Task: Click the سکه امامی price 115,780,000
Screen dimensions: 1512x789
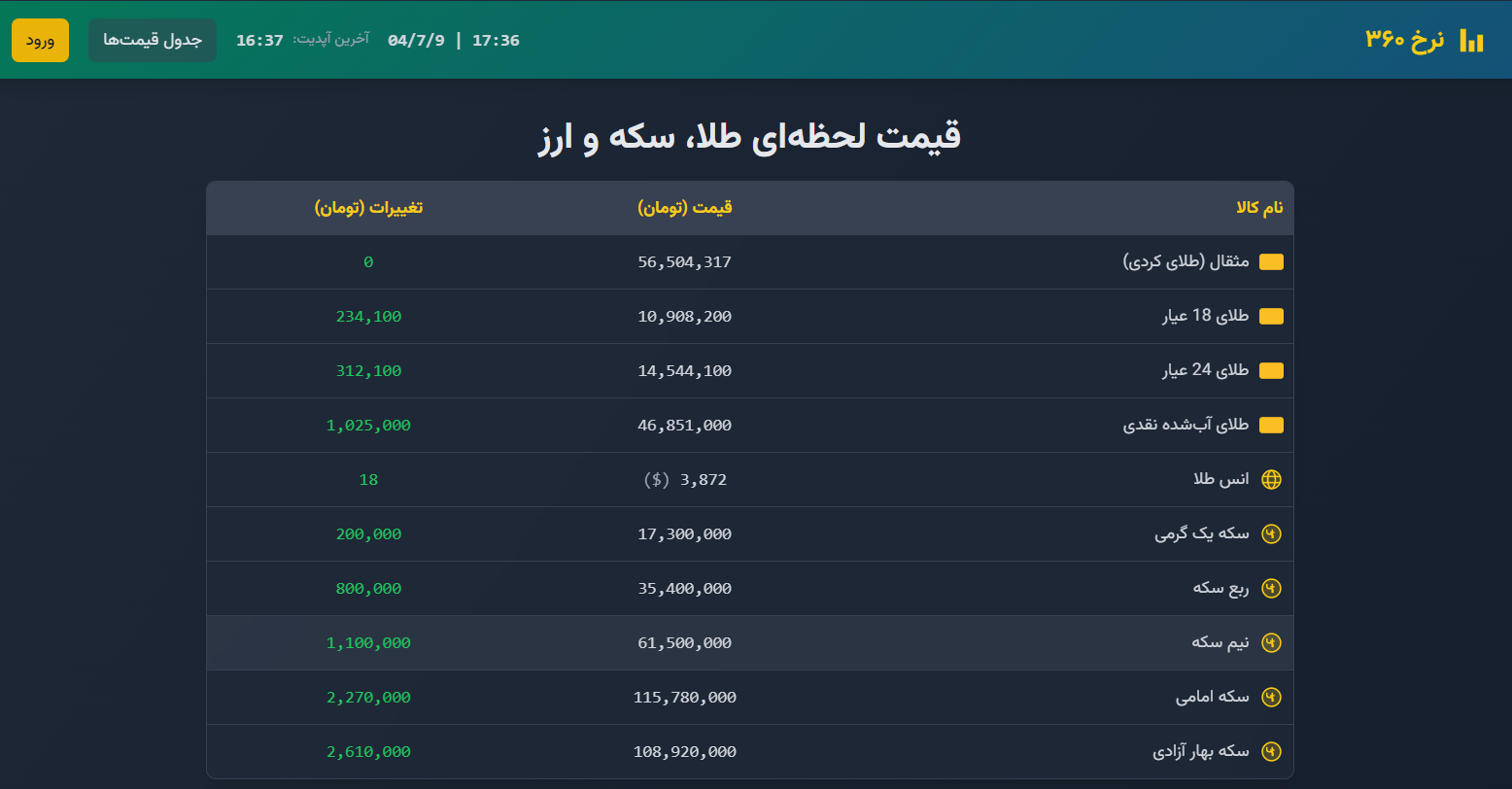Action: (x=683, y=697)
